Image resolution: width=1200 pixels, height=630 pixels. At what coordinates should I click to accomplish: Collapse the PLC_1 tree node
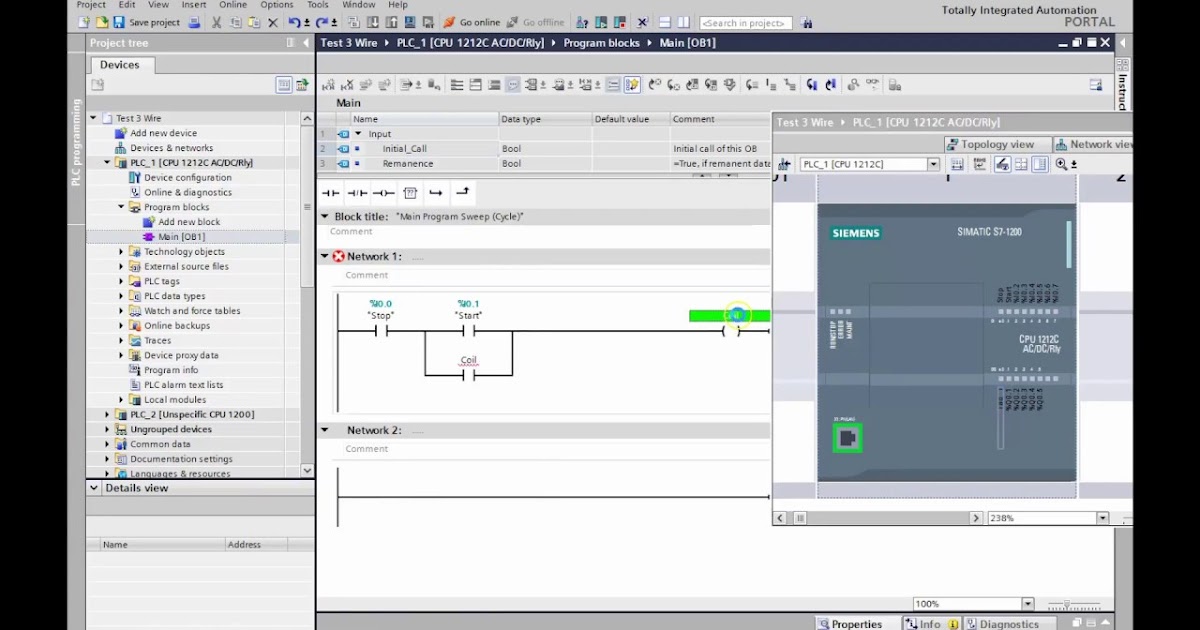108,162
